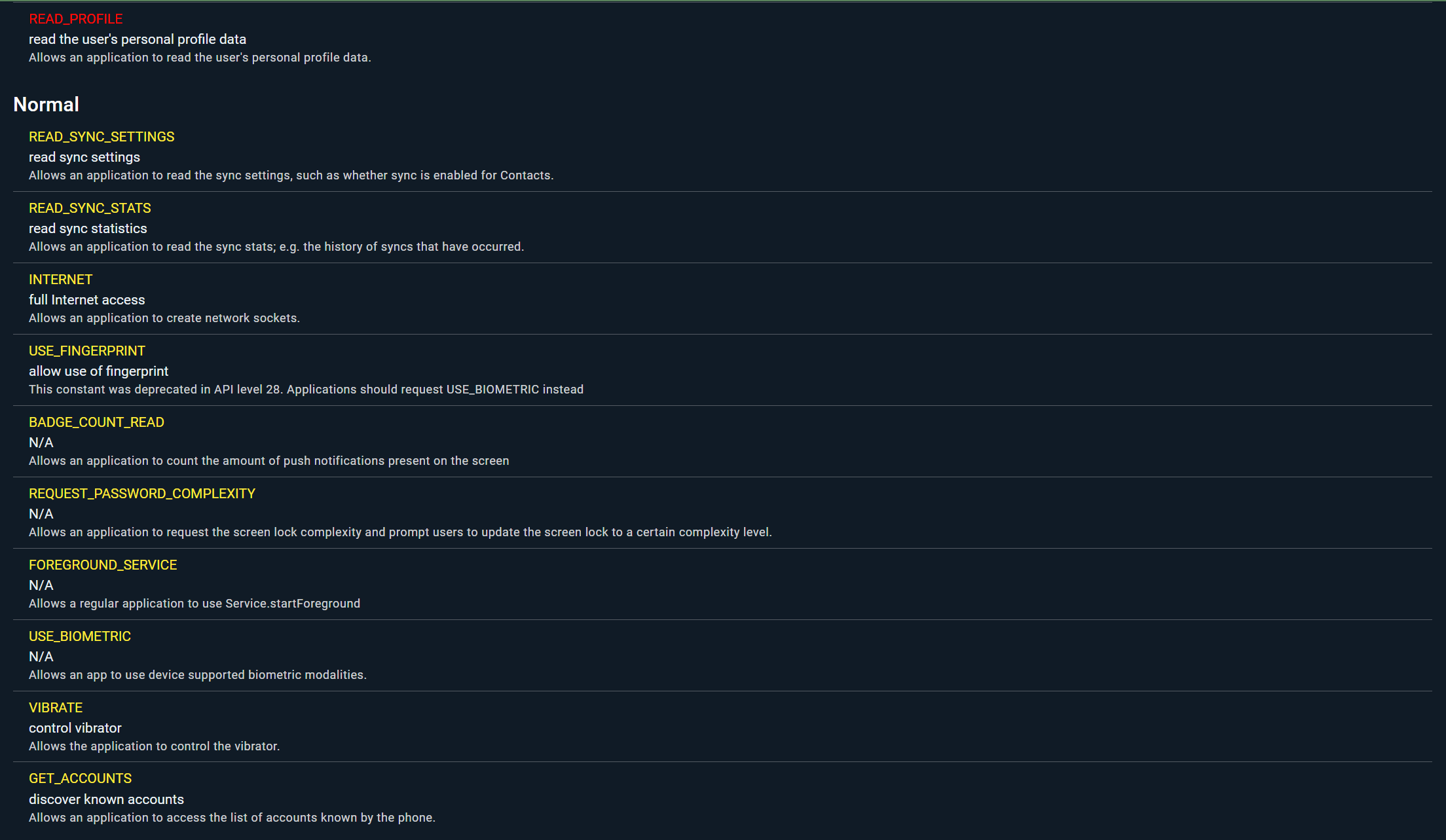Select the 'read sync statistics' subtitle text

tap(88, 228)
